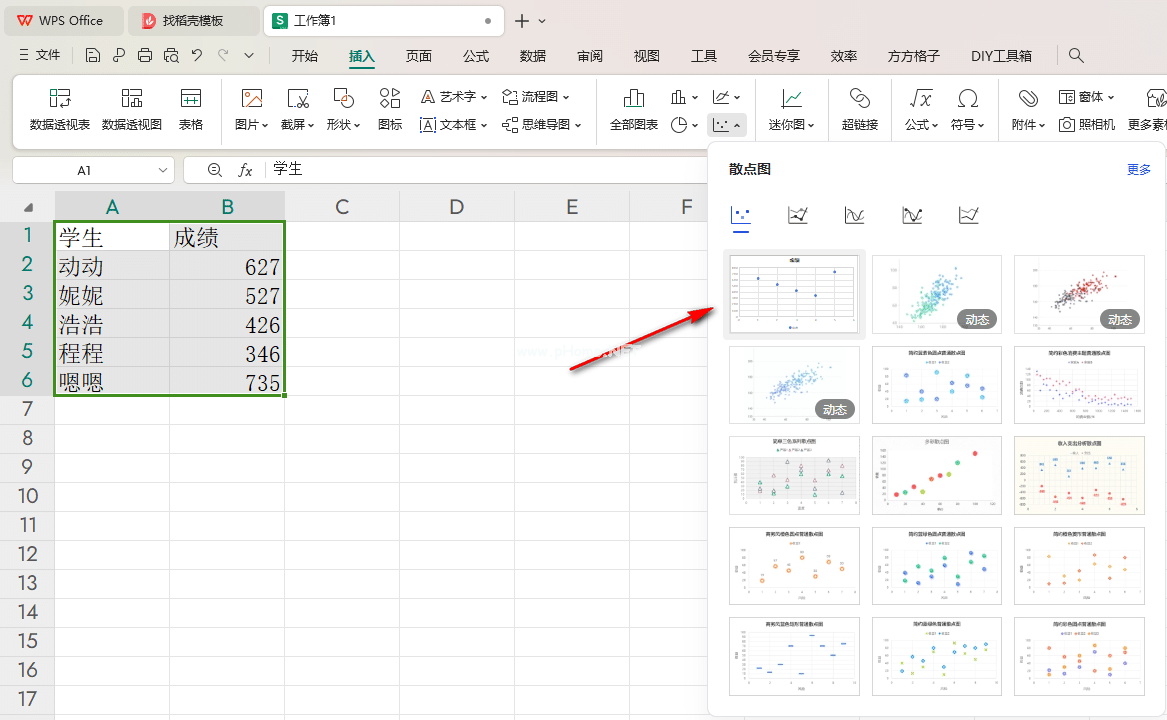The height and width of the screenshot is (720, 1167).
Task: Select cell containing 成绩
Action: click(227, 237)
